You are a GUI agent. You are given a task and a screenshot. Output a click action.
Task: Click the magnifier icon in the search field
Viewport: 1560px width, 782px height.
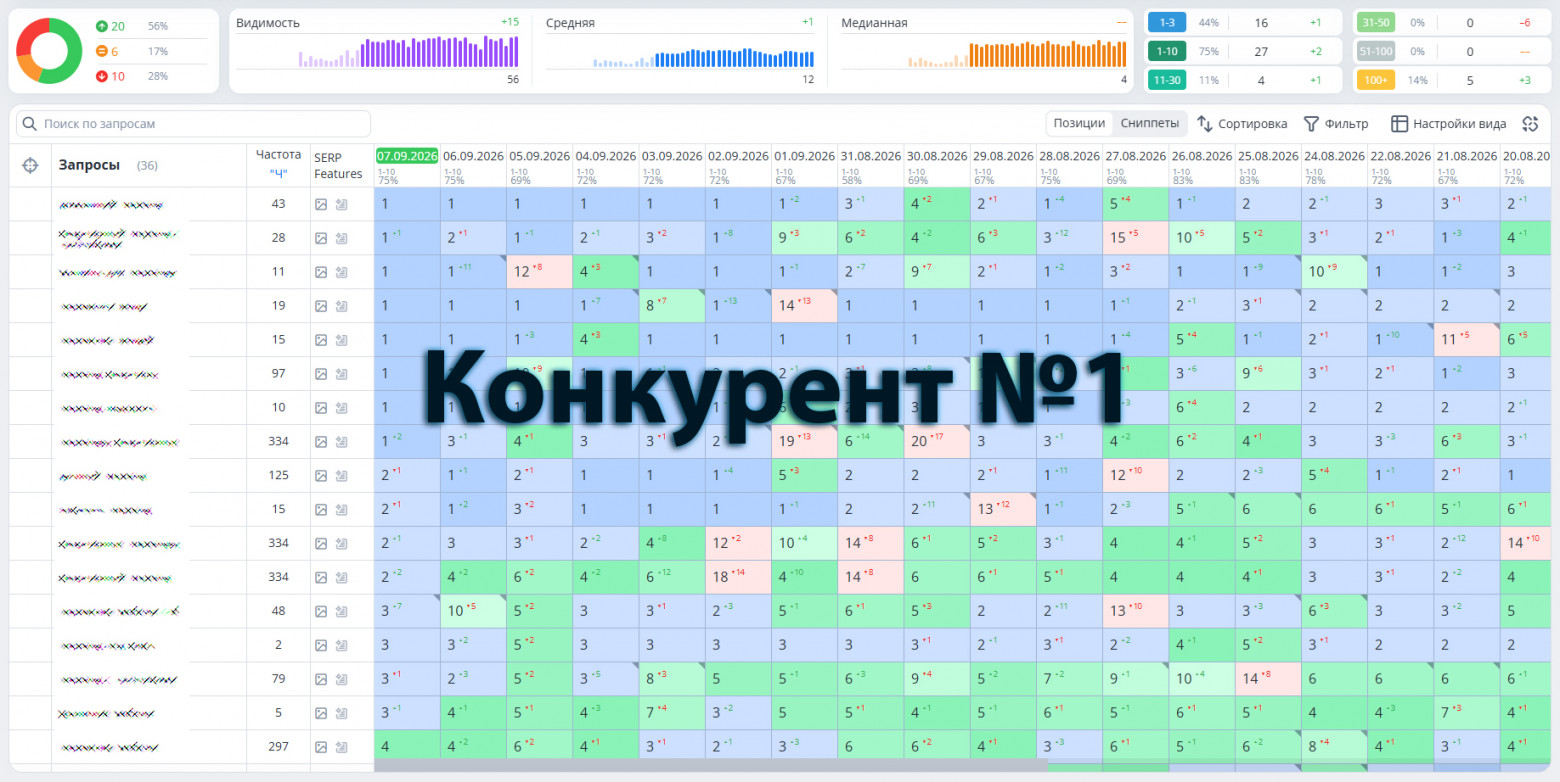click(31, 124)
